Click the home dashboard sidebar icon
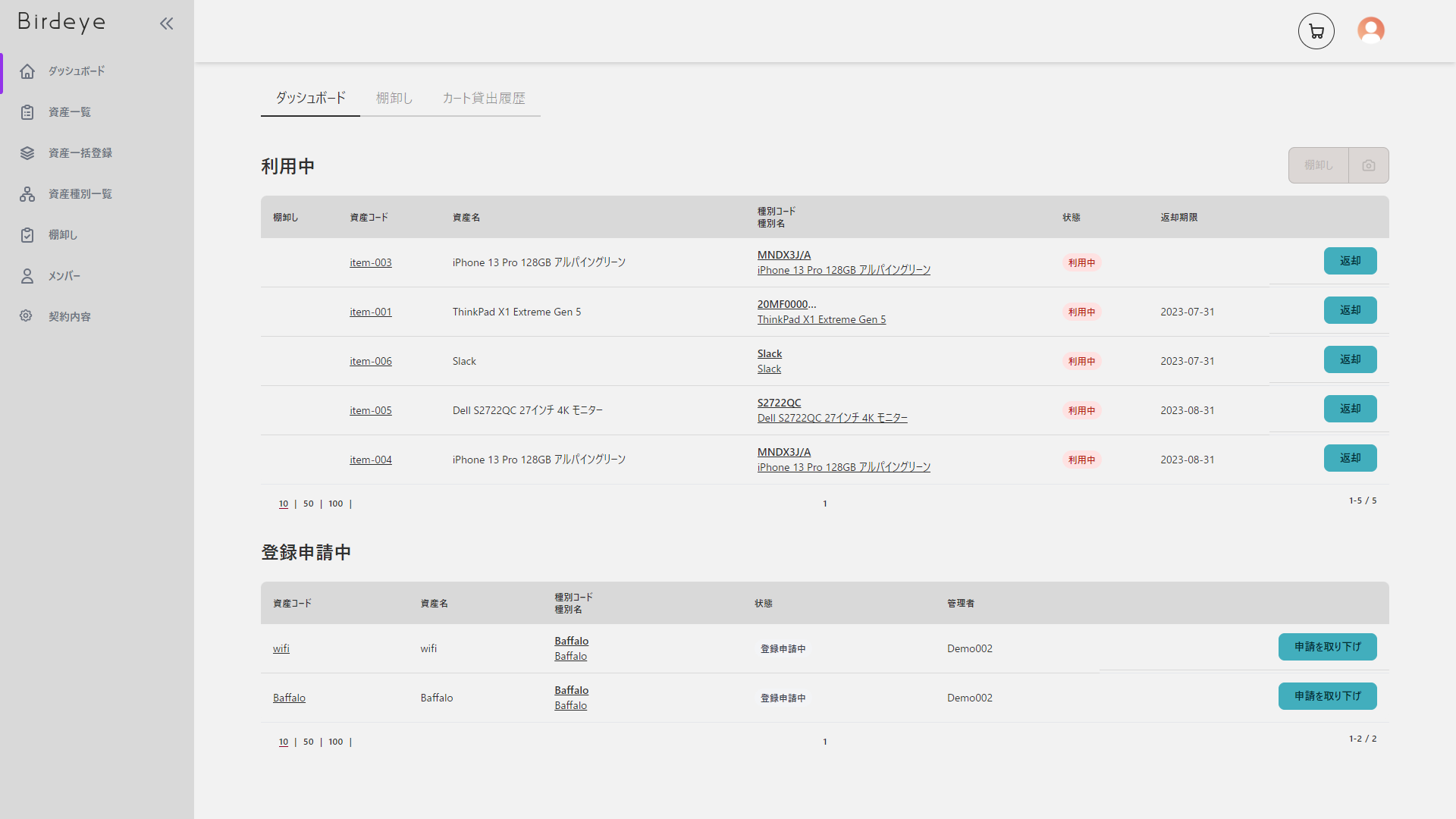Viewport: 1456px width, 819px height. pos(27,71)
